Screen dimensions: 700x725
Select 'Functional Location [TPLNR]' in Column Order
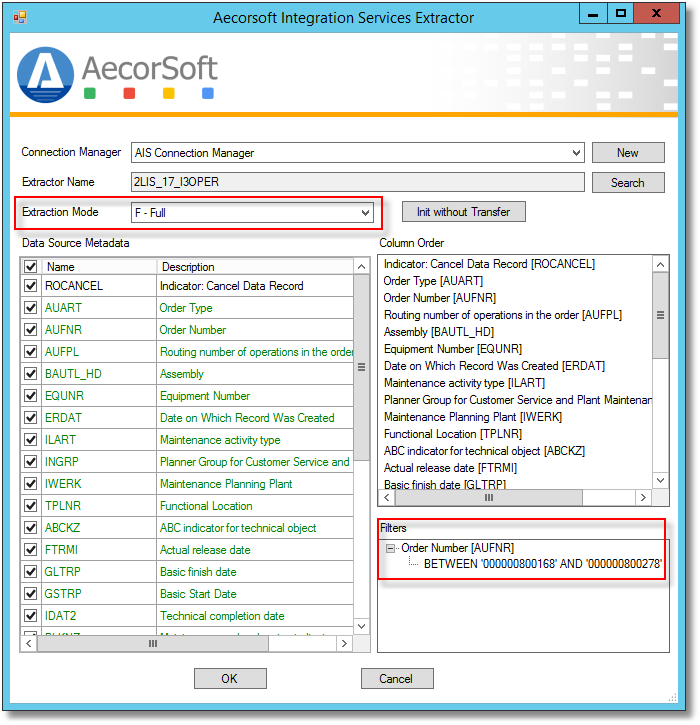click(453, 434)
